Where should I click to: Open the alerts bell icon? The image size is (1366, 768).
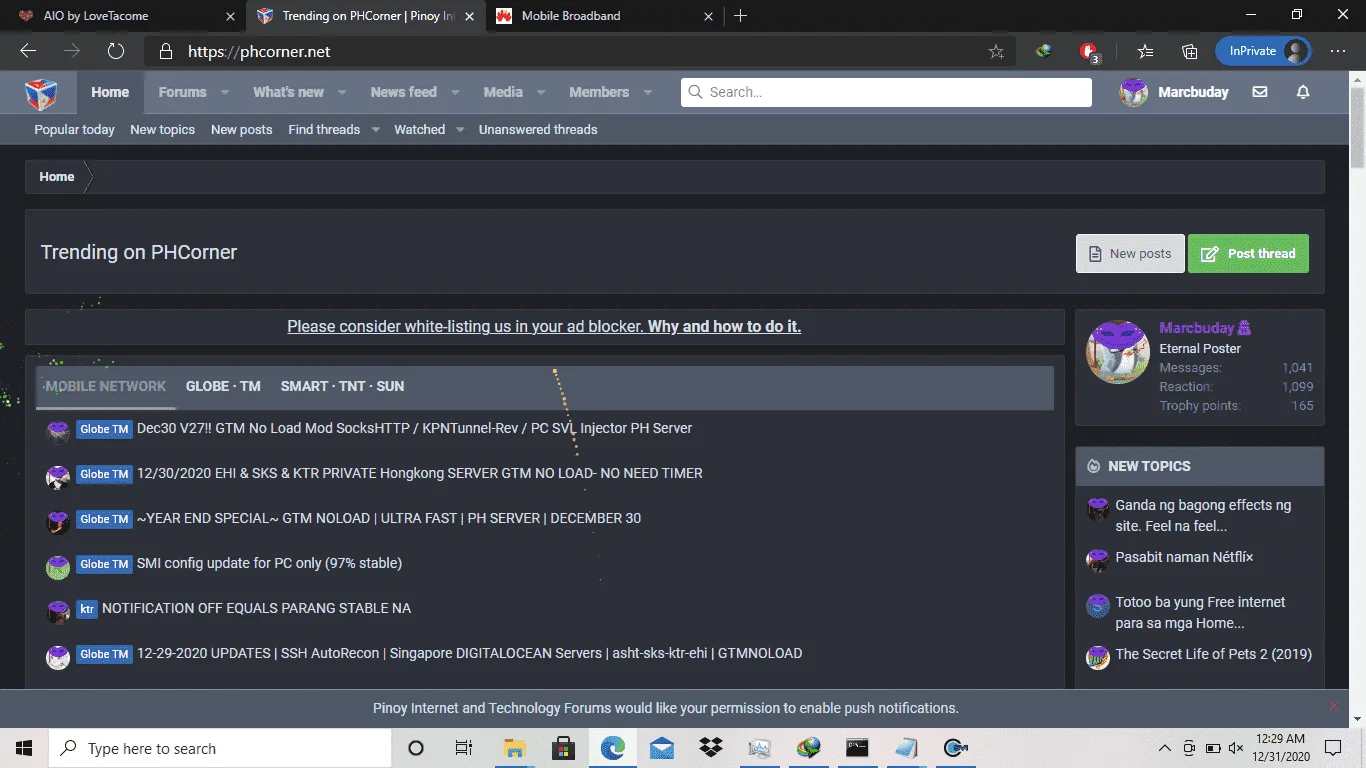[1303, 92]
